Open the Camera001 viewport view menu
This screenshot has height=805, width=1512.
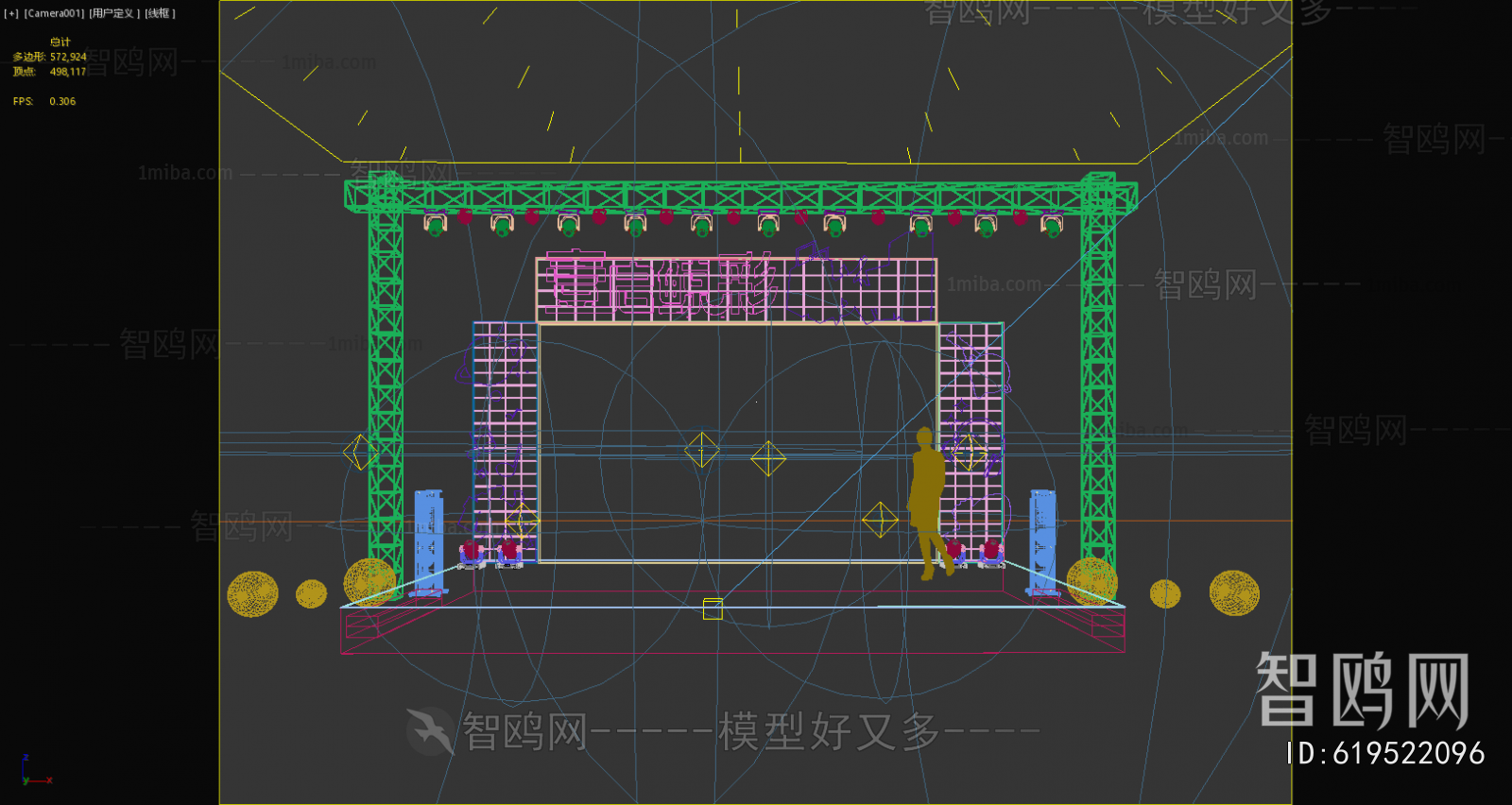55,13
